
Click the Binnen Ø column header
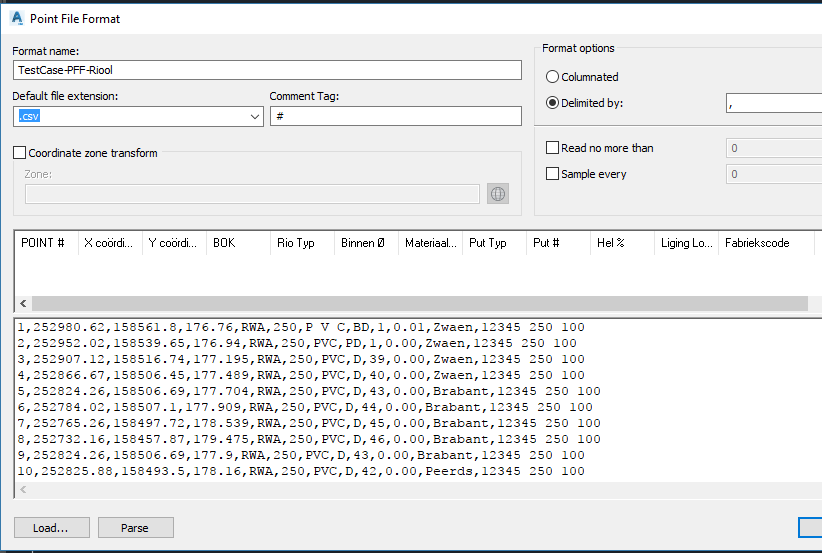[366, 243]
